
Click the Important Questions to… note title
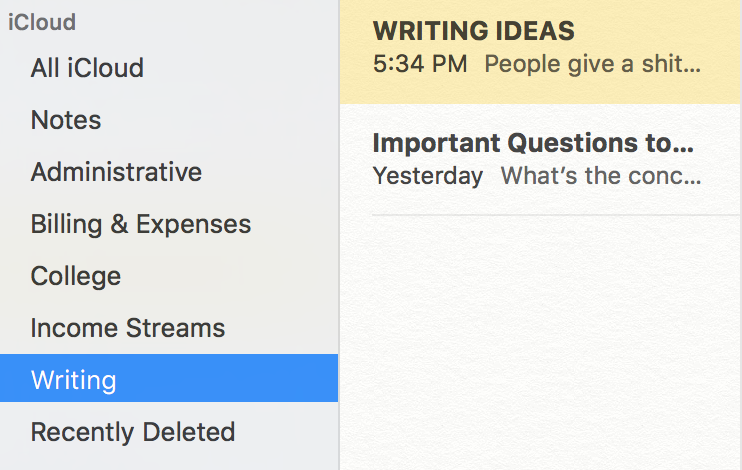tap(533, 143)
